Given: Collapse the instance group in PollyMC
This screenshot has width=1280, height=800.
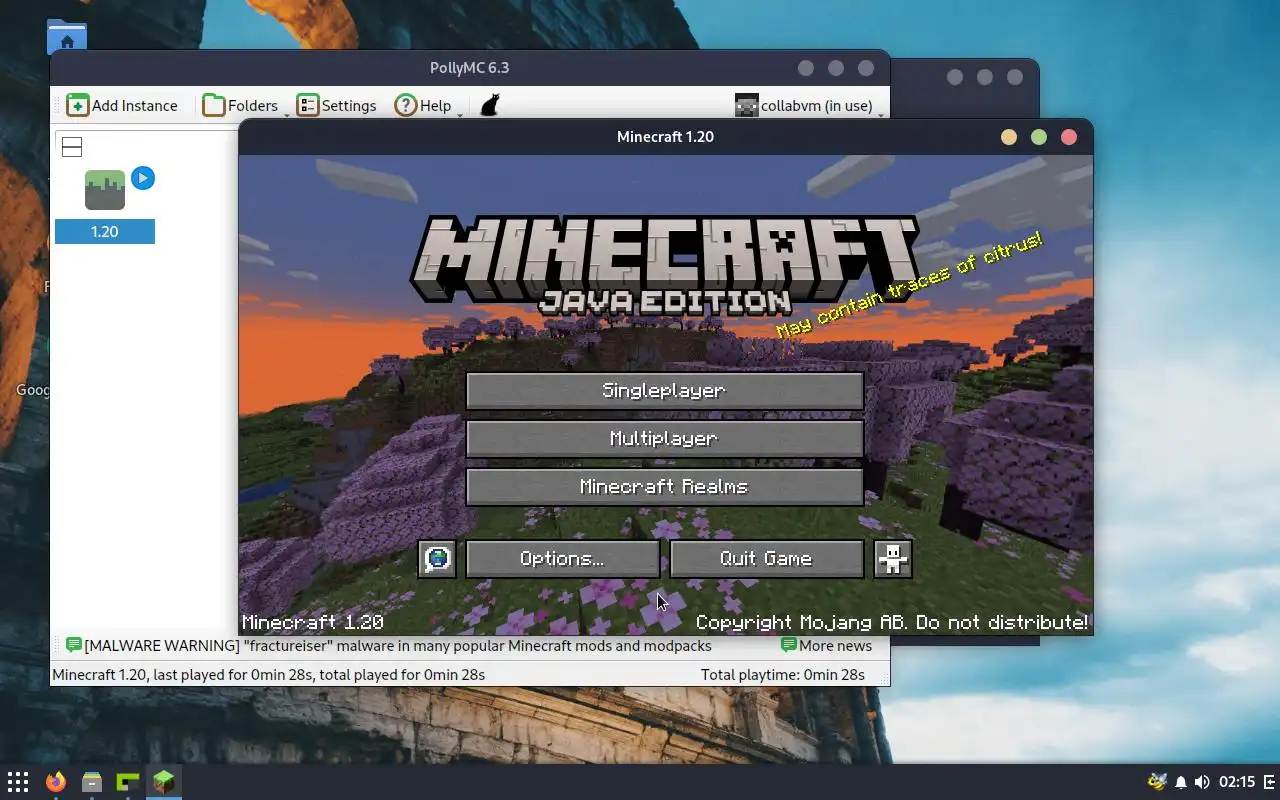Looking at the screenshot, I should [x=72, y=147].
